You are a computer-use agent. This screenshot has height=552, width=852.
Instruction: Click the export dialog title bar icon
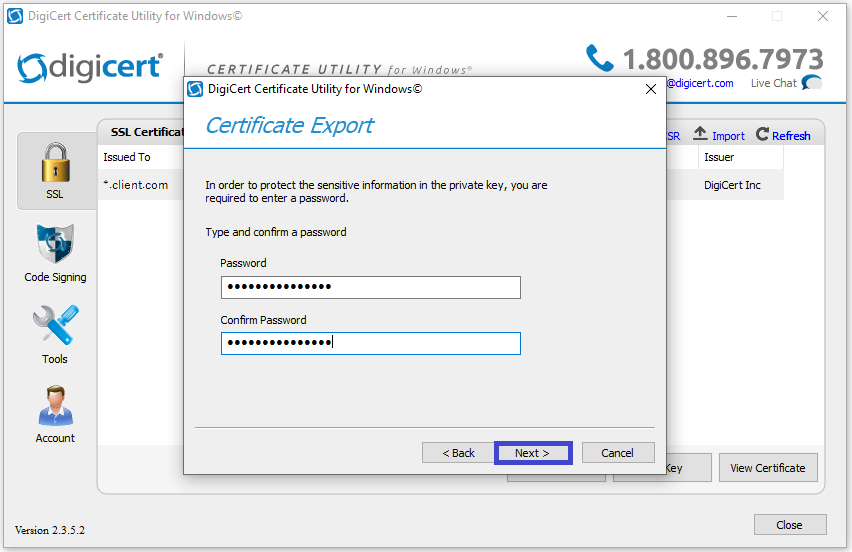click(195, 89)
